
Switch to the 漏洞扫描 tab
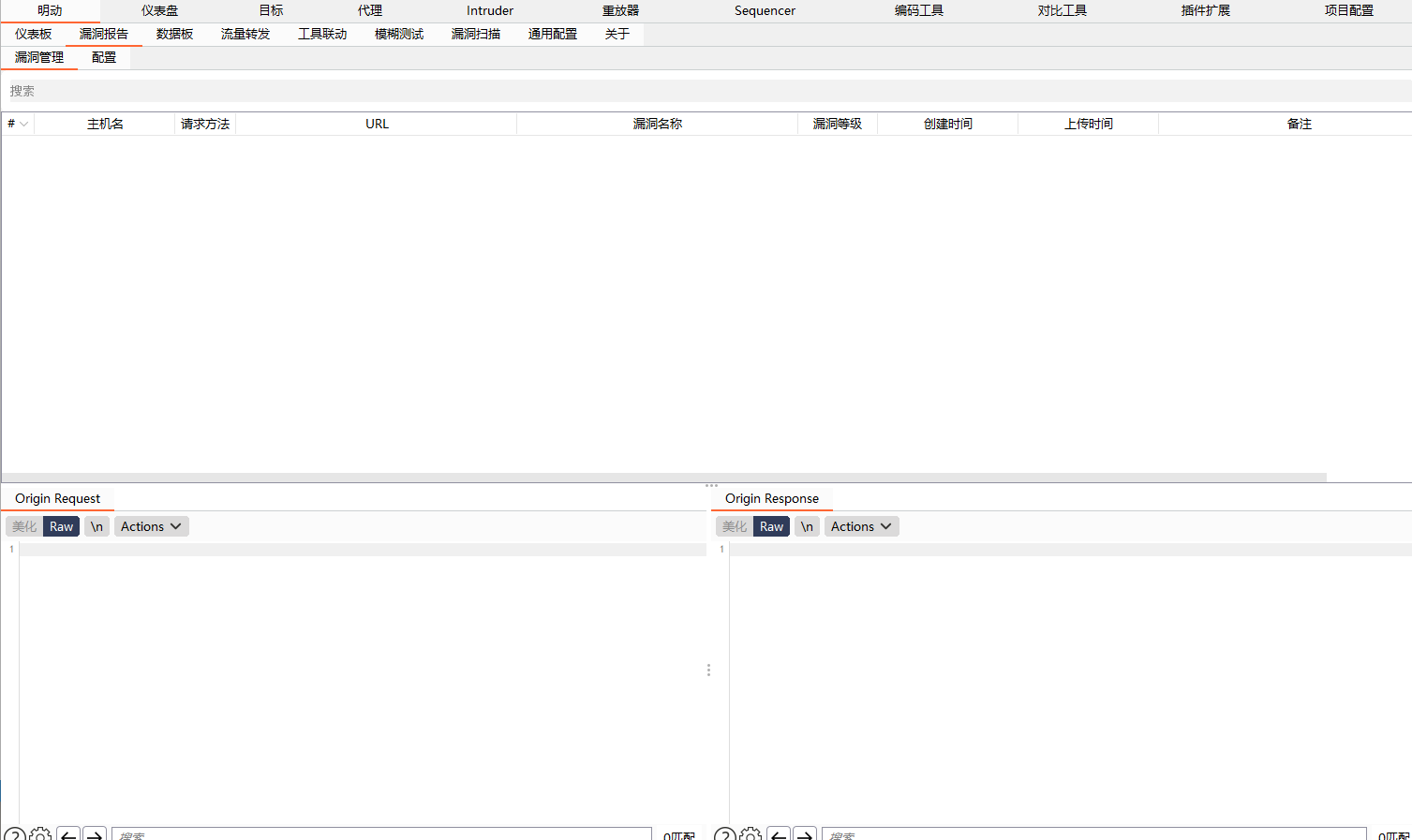pyautogui.click(x=476, y=34)
